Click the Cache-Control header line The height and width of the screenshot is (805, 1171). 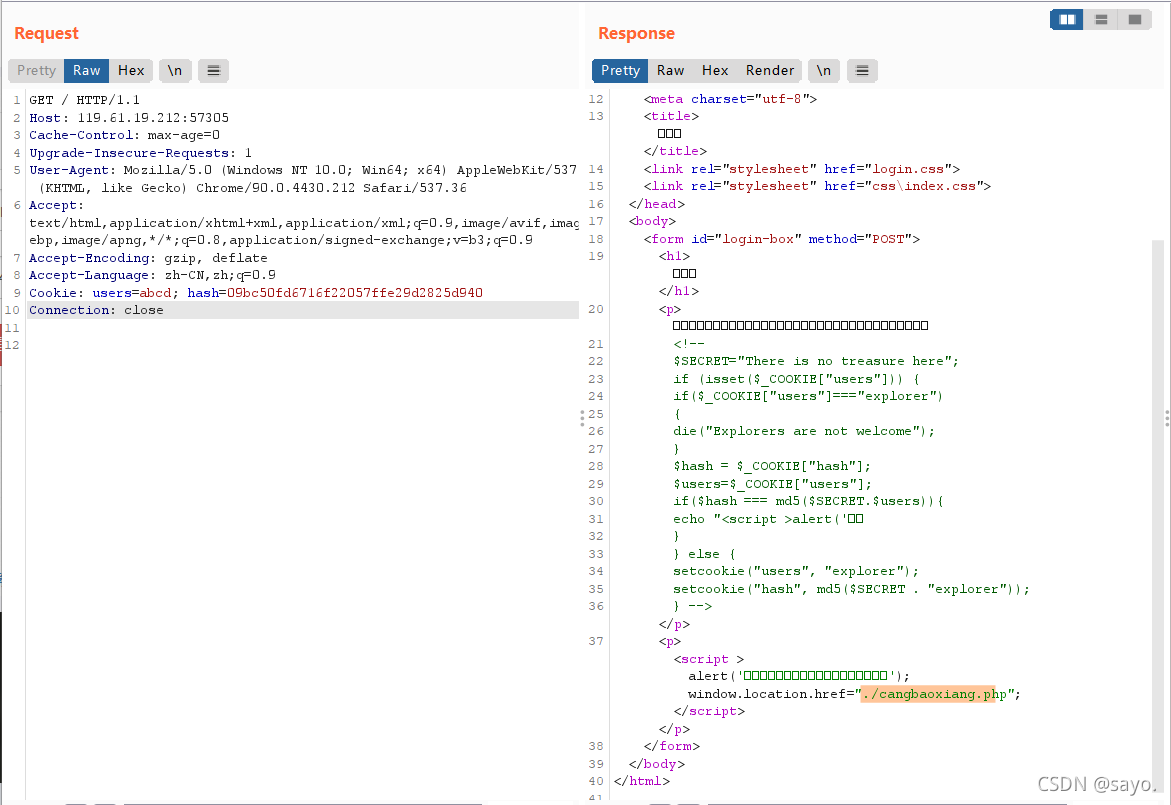tap(125, 135)
